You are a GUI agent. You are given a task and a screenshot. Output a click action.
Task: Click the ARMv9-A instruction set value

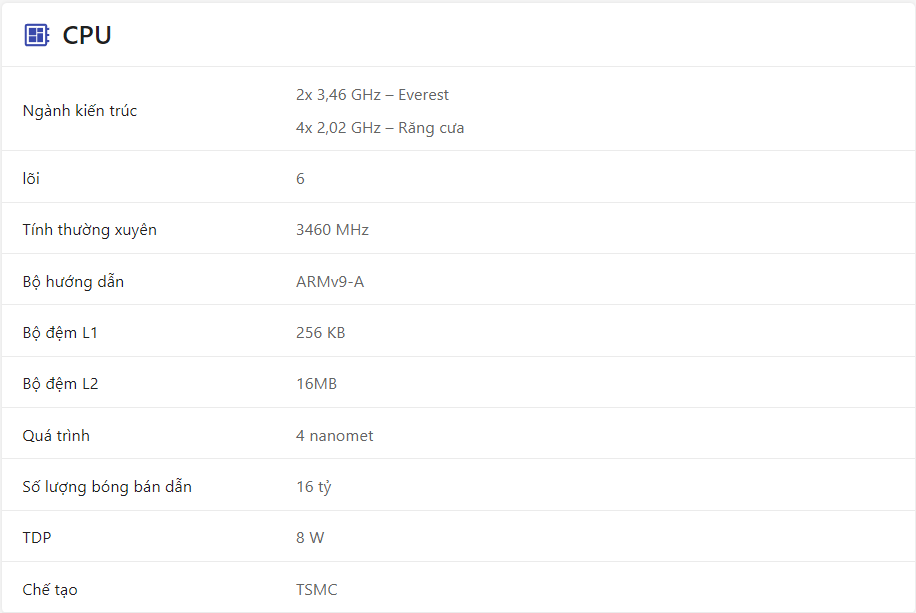(330, 282)
